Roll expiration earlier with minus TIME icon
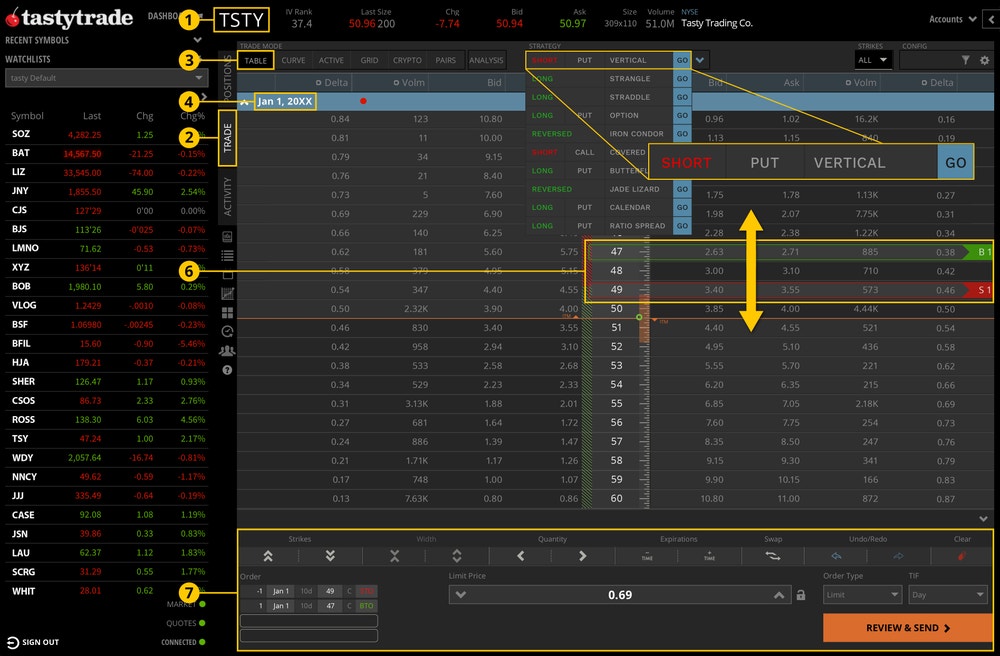 647,556
